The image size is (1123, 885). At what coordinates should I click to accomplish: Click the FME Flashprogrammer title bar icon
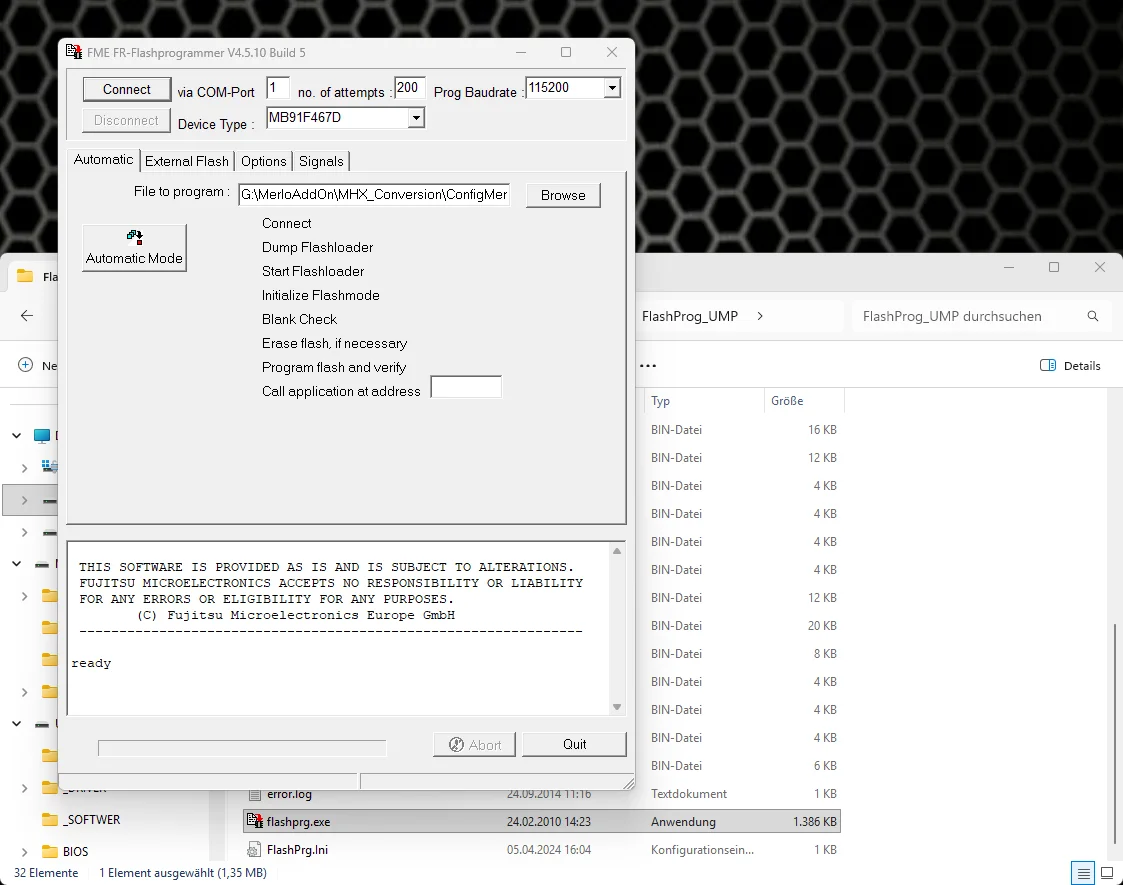point(73,51)
